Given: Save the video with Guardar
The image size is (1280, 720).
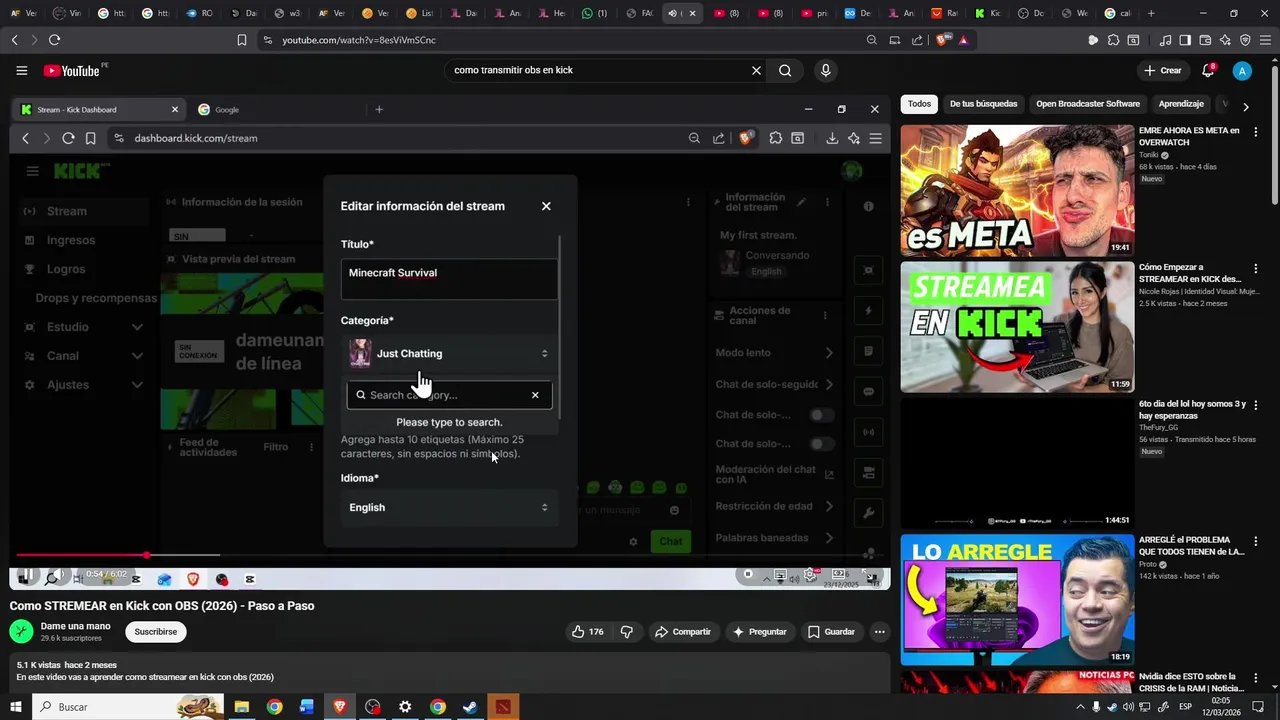Looking at the screenshot, I should click(832, 632).
